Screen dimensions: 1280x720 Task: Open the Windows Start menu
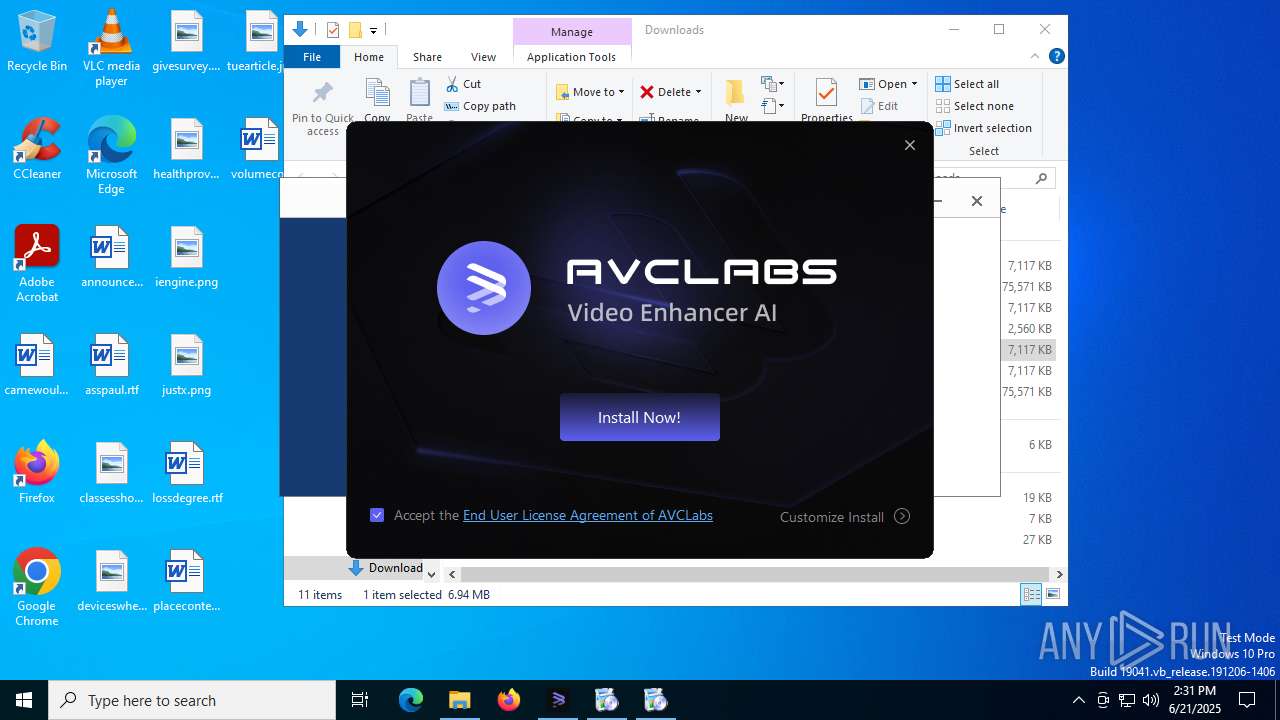[24, 700]
